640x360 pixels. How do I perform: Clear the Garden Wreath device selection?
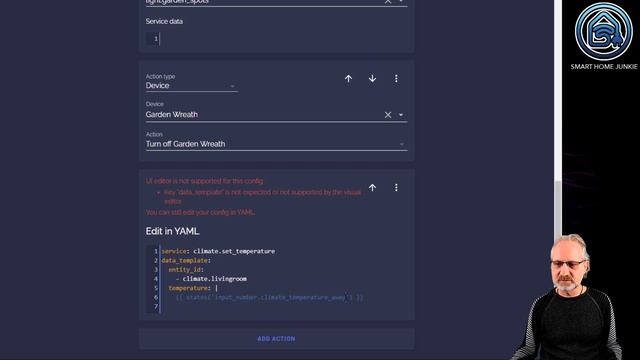[x=388, y=115]
